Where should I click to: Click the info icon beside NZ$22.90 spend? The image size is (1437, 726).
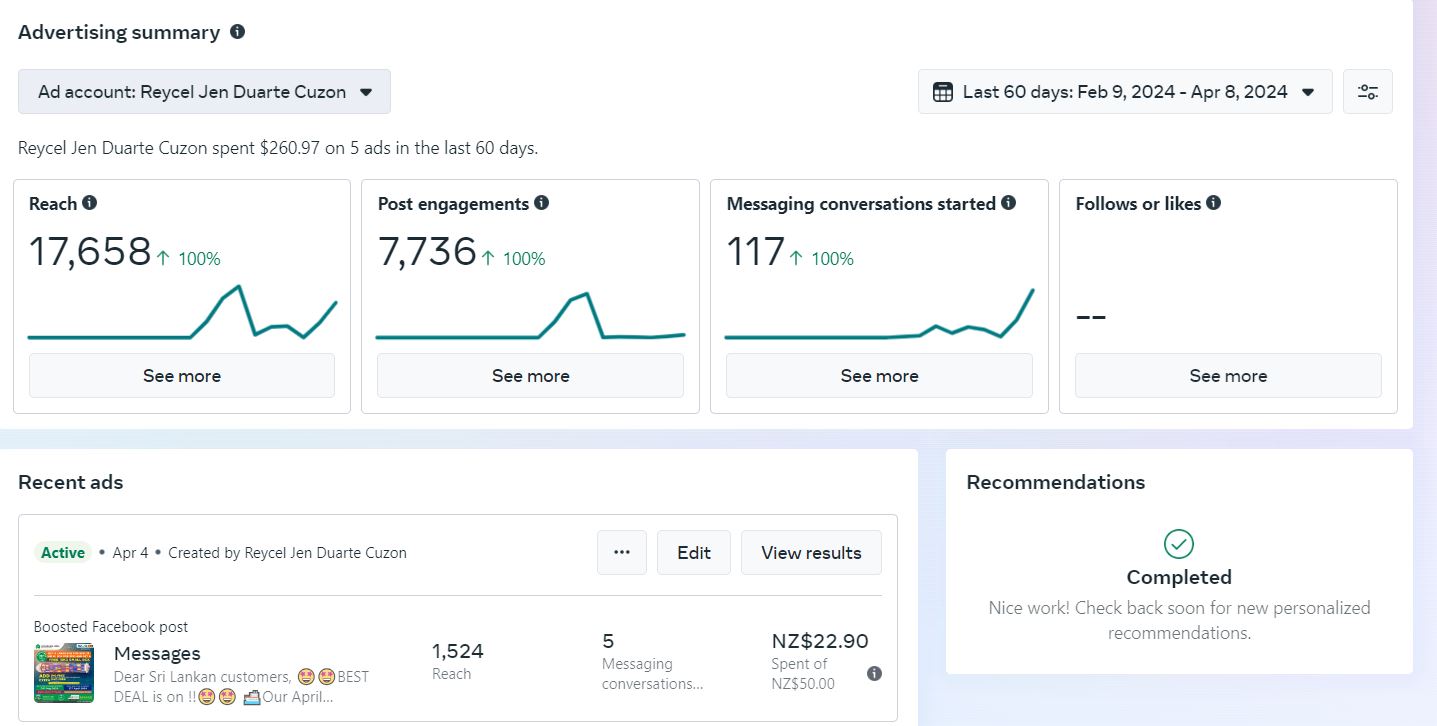(x=874, y=673)
